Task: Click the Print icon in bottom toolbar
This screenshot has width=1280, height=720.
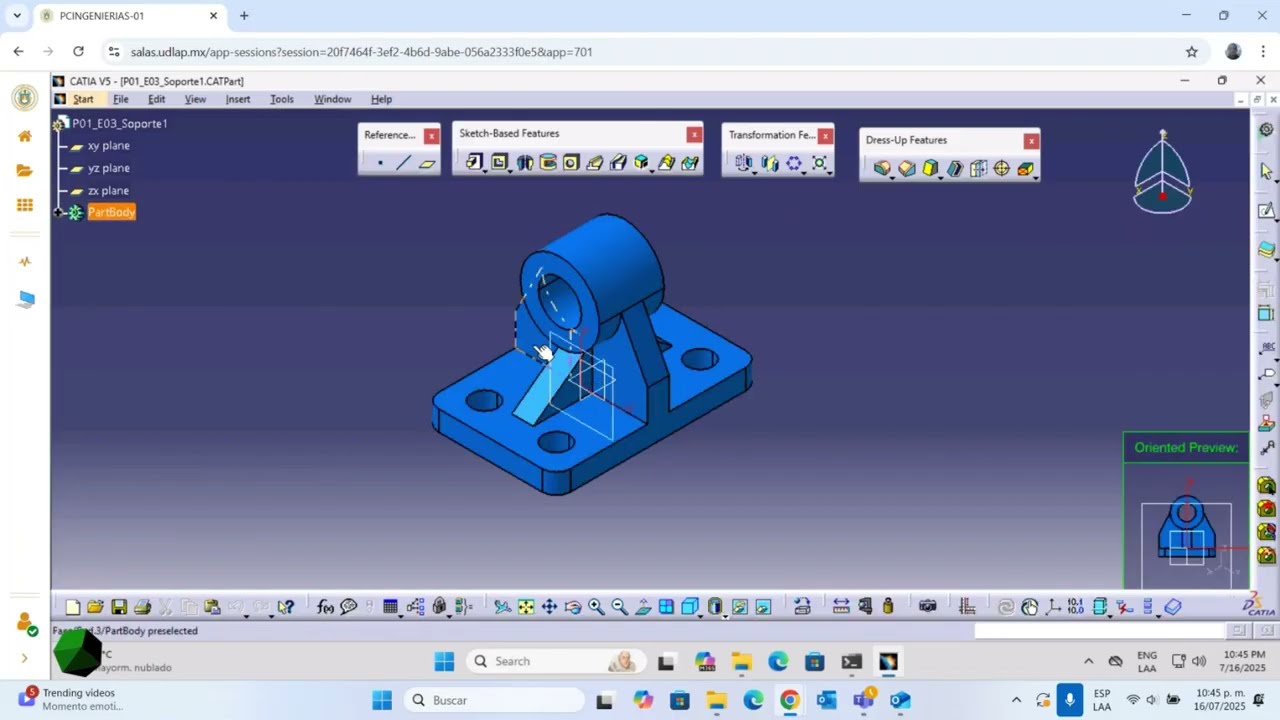Action: (x=142, y=607)
